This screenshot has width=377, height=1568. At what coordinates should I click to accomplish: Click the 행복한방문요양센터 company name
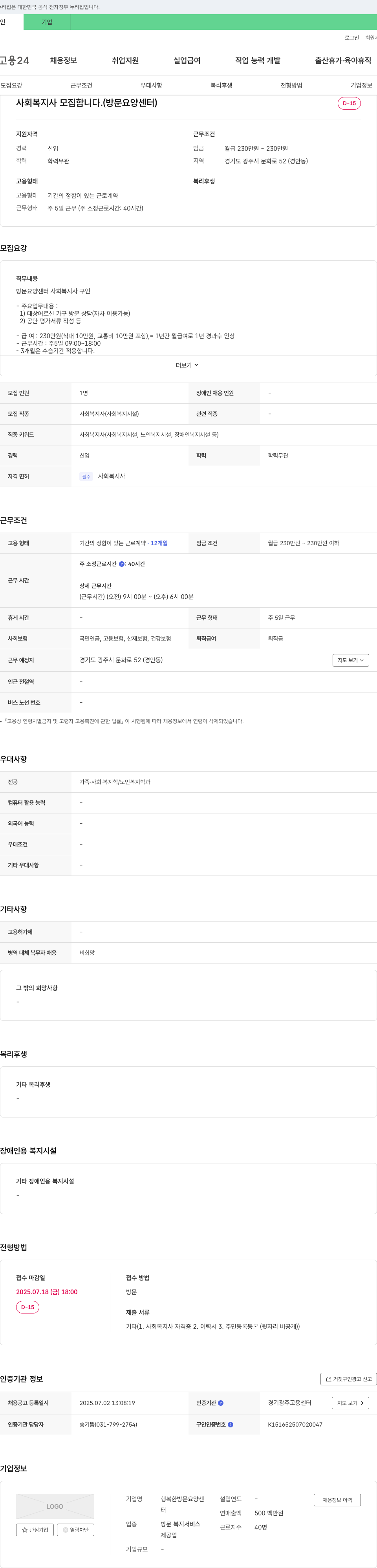click(182, 1504)
